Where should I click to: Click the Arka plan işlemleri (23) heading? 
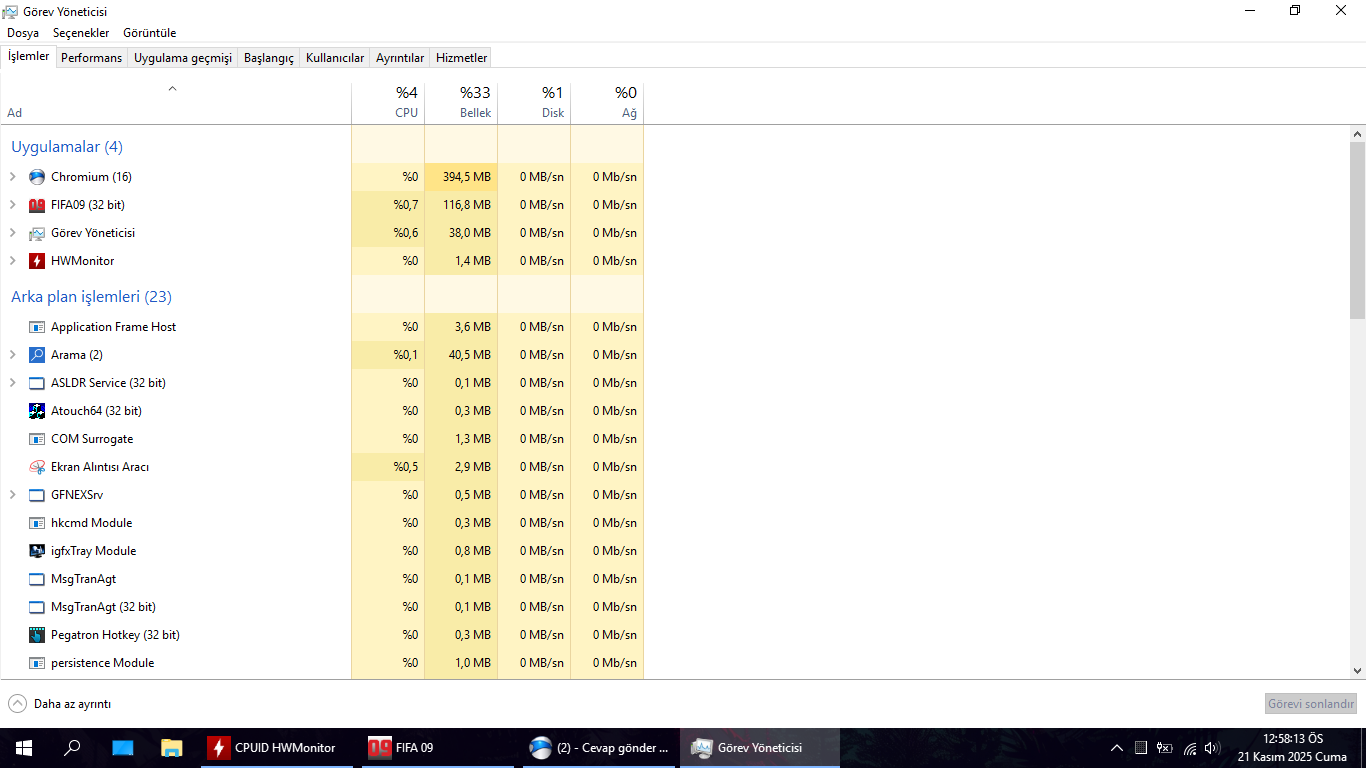[91, 297]
